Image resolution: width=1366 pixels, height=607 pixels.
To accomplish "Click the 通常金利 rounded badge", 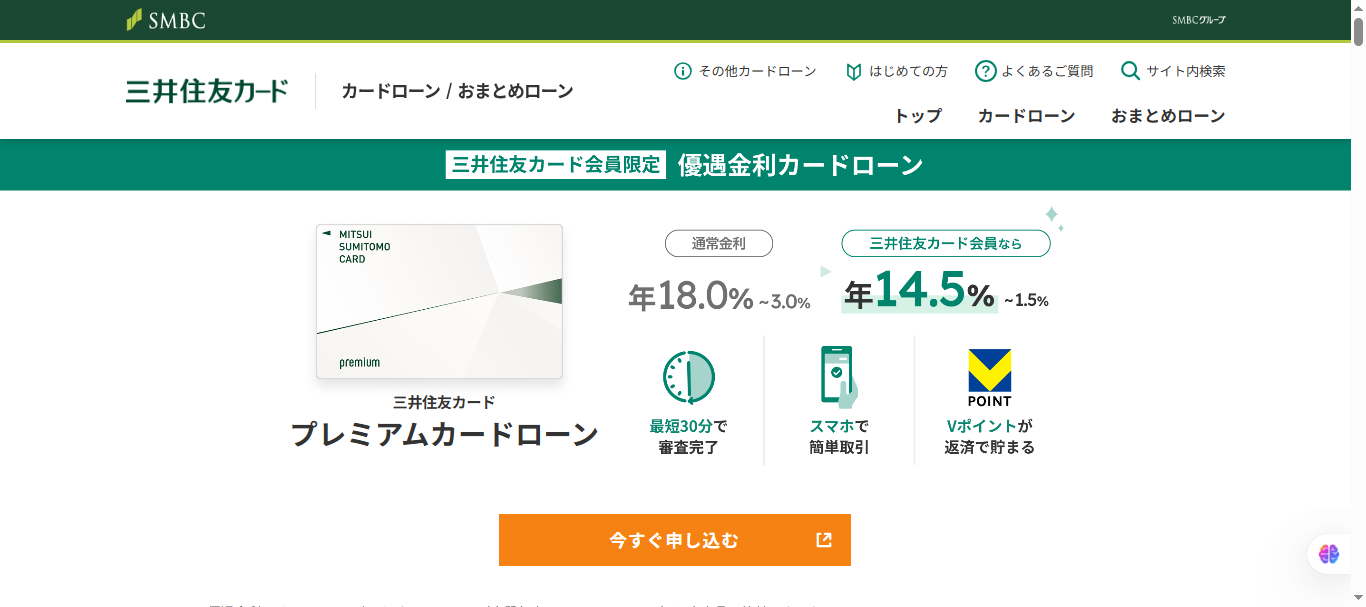I will [x=718, y=243].
